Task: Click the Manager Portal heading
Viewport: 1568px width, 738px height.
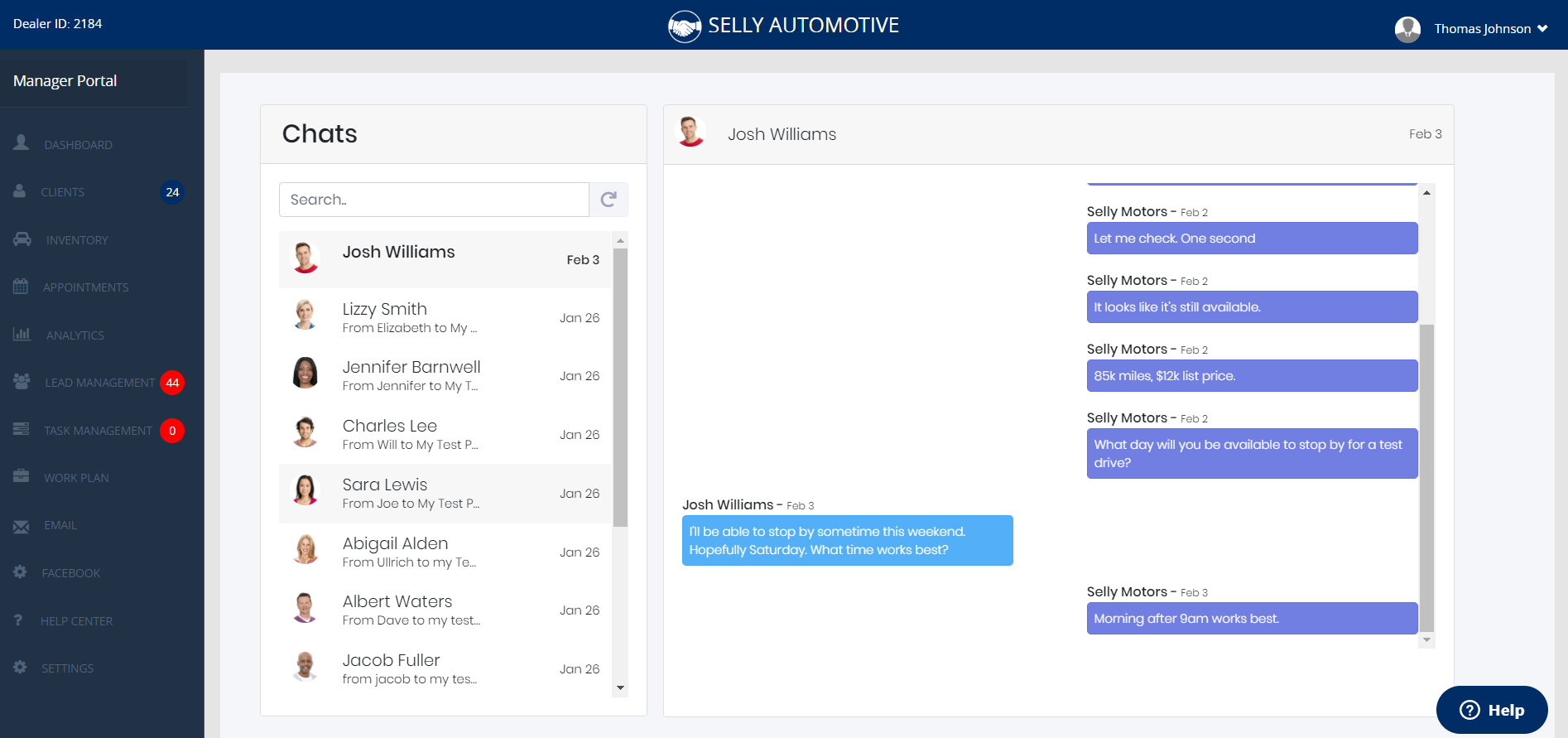Action: tap(65, 80)
